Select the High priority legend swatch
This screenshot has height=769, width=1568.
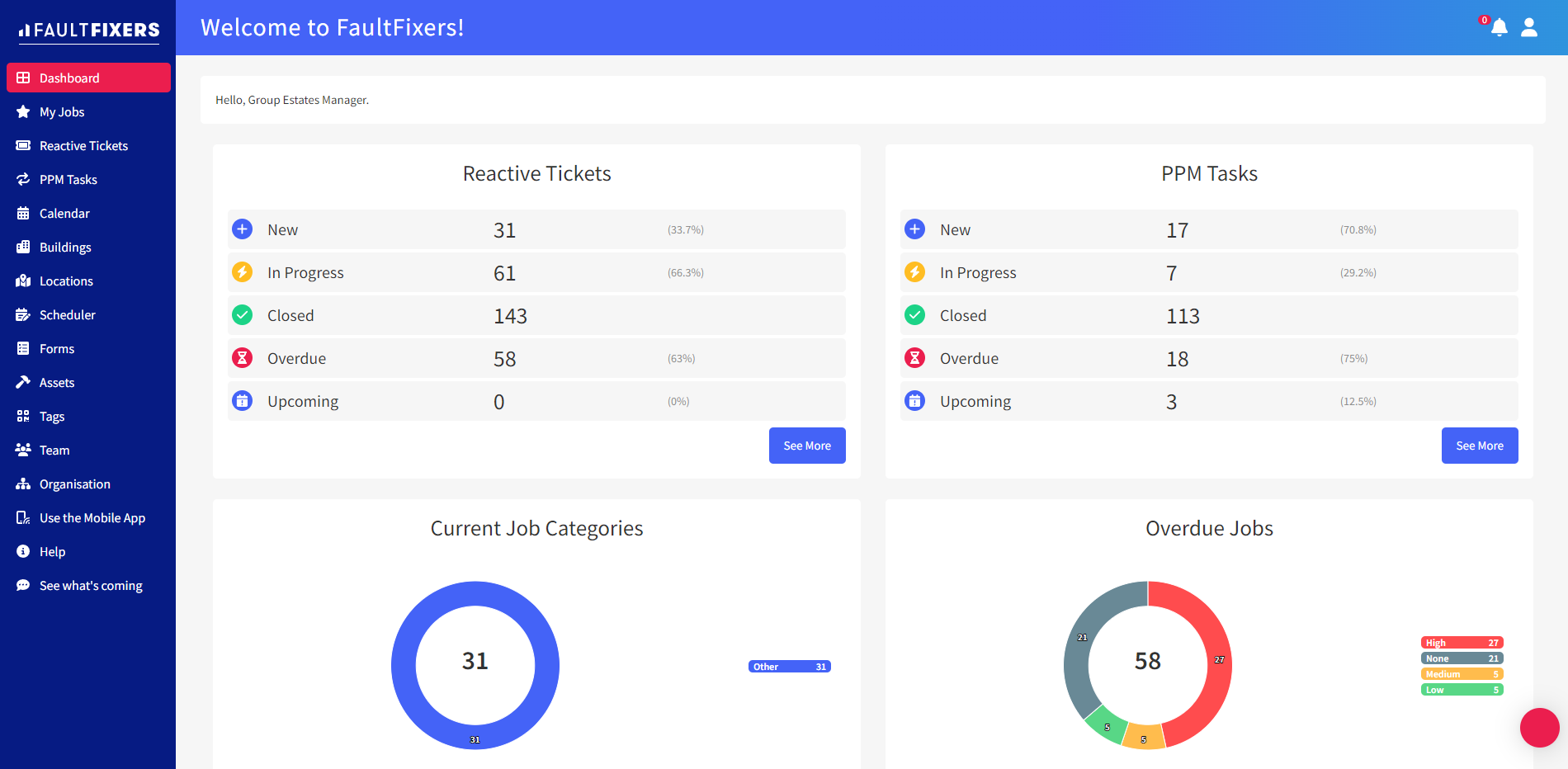pos(1461,642)
